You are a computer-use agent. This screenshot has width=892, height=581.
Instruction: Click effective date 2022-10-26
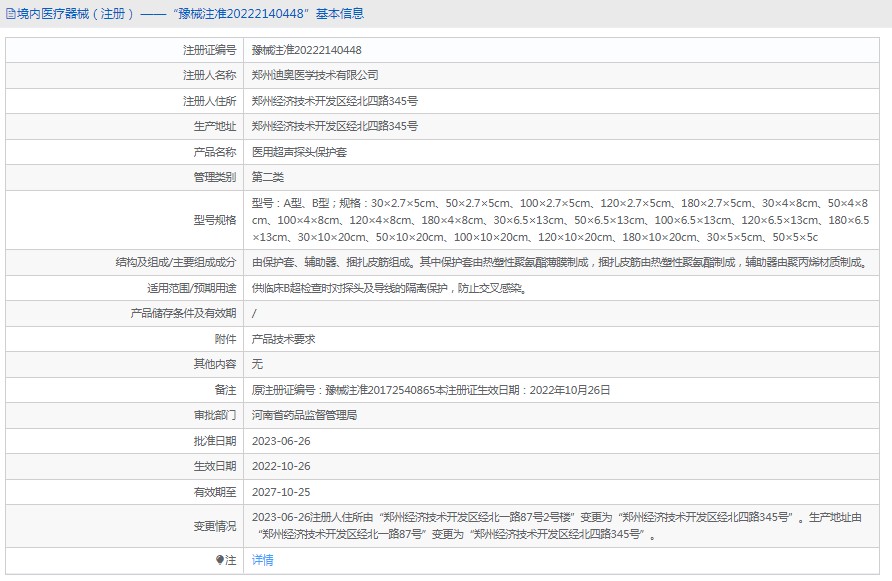[281, 466]
